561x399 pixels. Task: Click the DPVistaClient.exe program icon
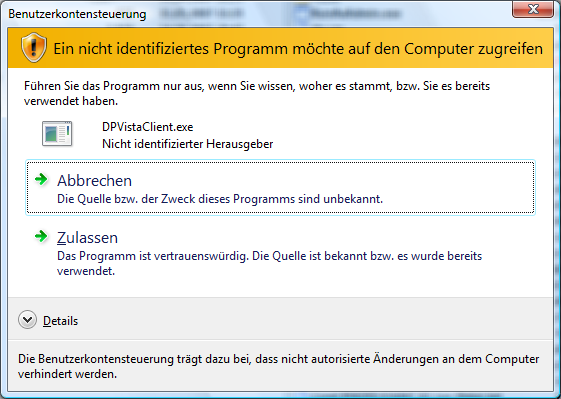pyautogui.click(x=57, y=133)
